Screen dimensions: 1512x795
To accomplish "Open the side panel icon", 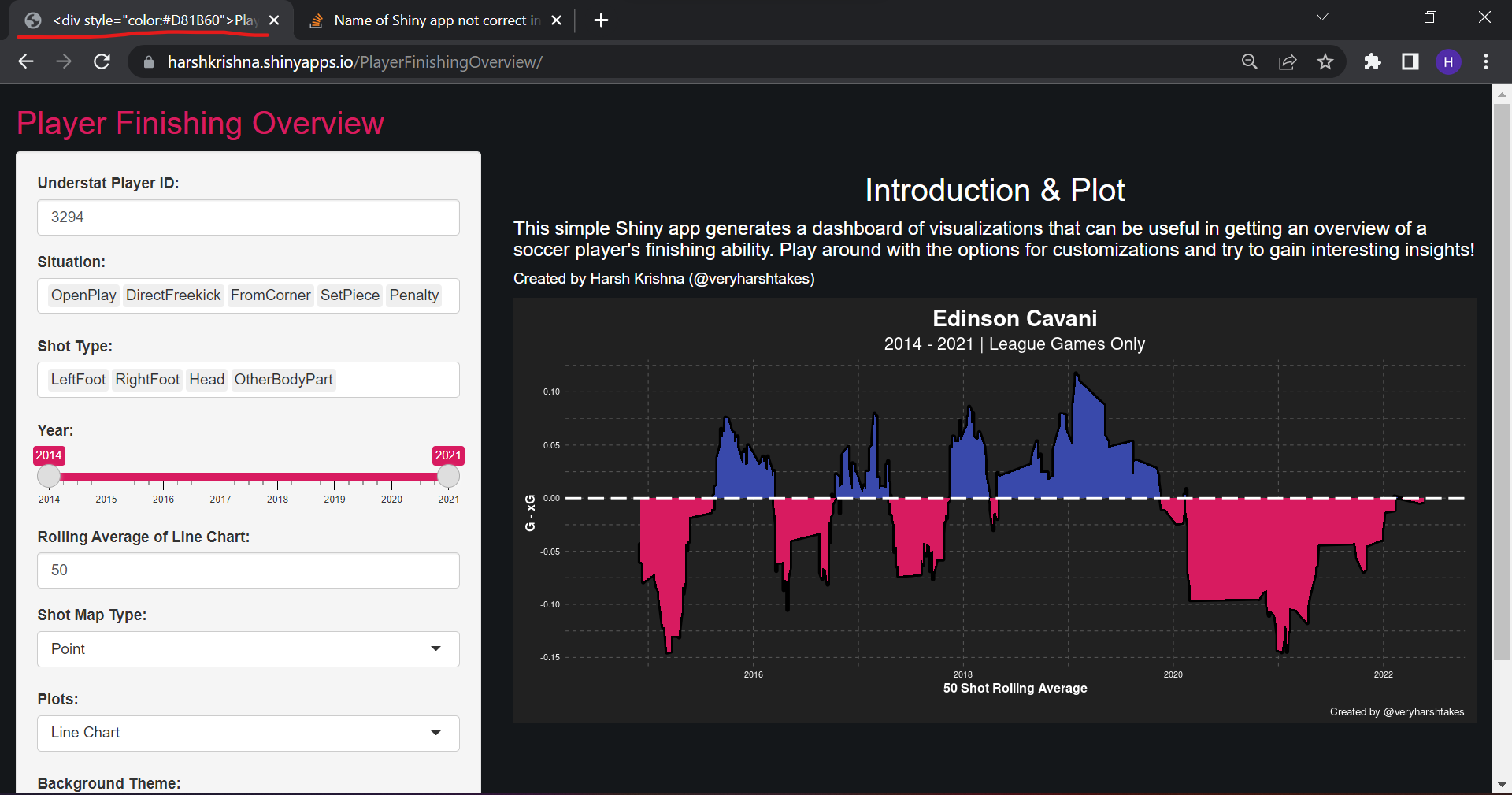I will [1410, 61].
